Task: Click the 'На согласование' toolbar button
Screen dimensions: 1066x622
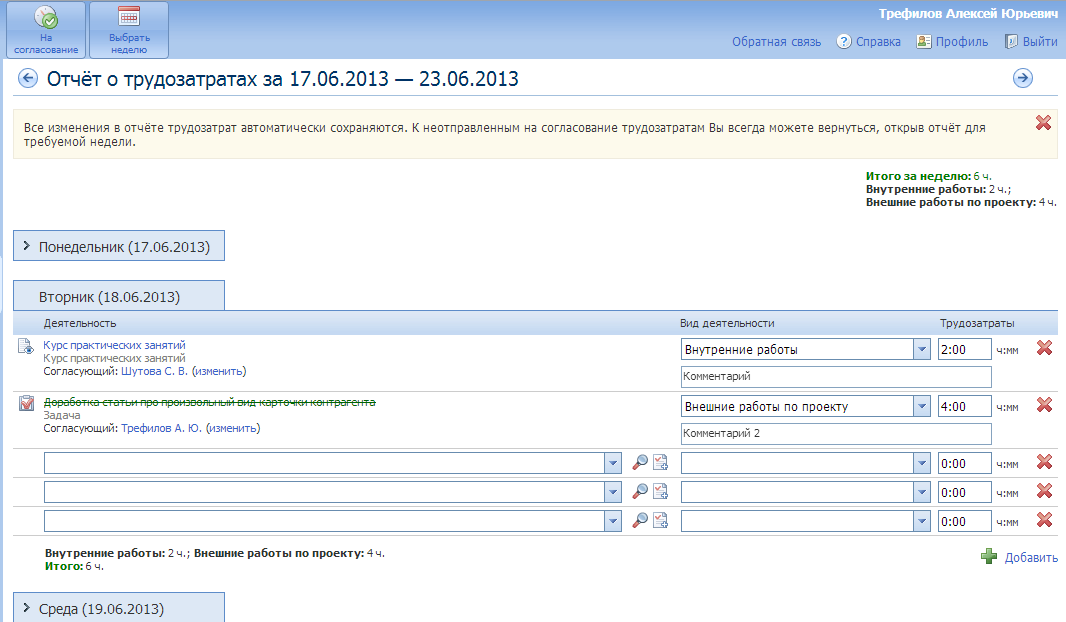Action: click(x=46, y=30)
